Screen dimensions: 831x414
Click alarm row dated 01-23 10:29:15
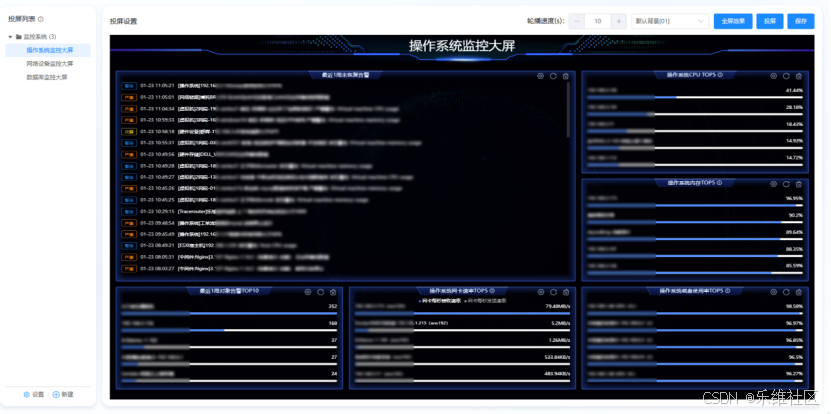pyautogui.click(x=342, y=211)
